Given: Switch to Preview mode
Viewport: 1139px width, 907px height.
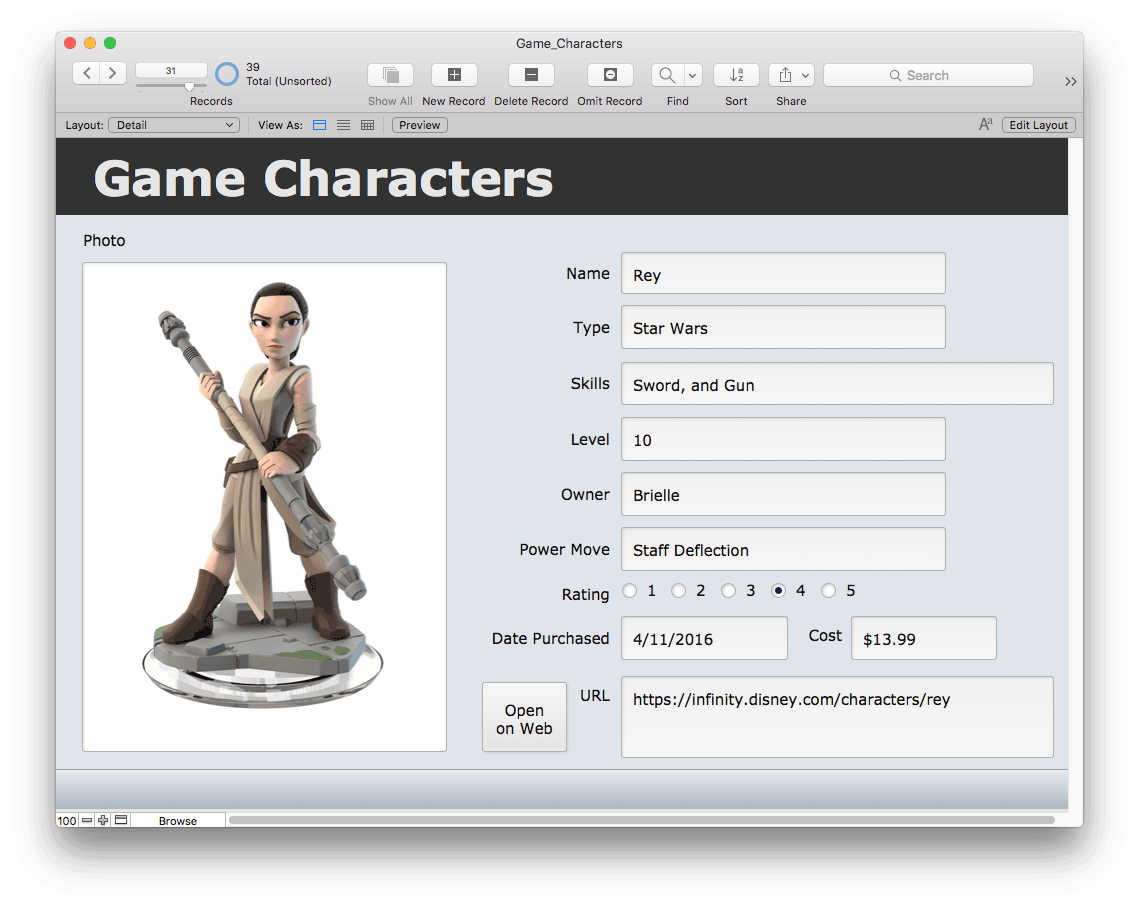Looking at the screenshot, I should pos(418,124).
